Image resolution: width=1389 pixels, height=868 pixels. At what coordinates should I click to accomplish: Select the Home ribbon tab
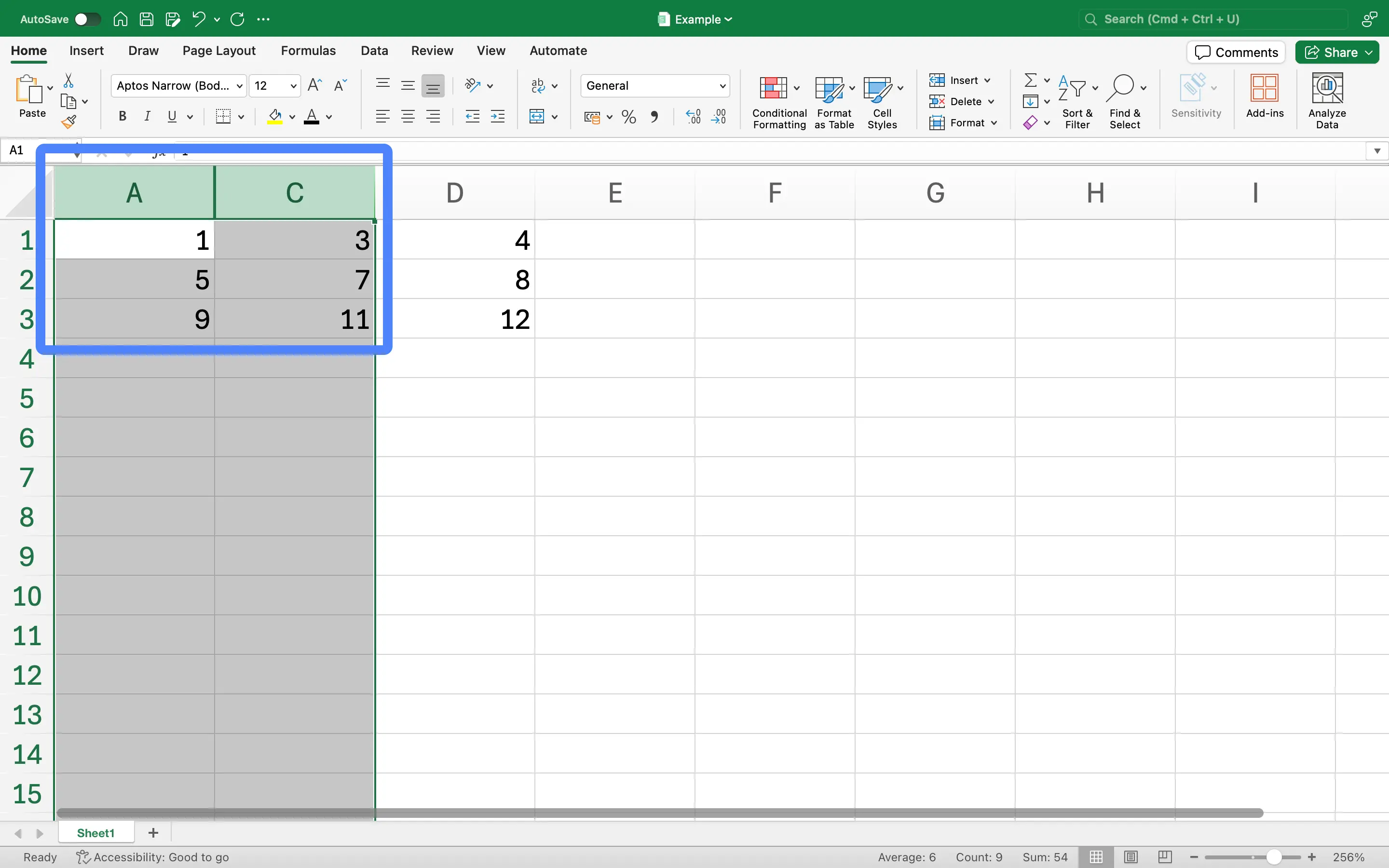click(28, 50)
